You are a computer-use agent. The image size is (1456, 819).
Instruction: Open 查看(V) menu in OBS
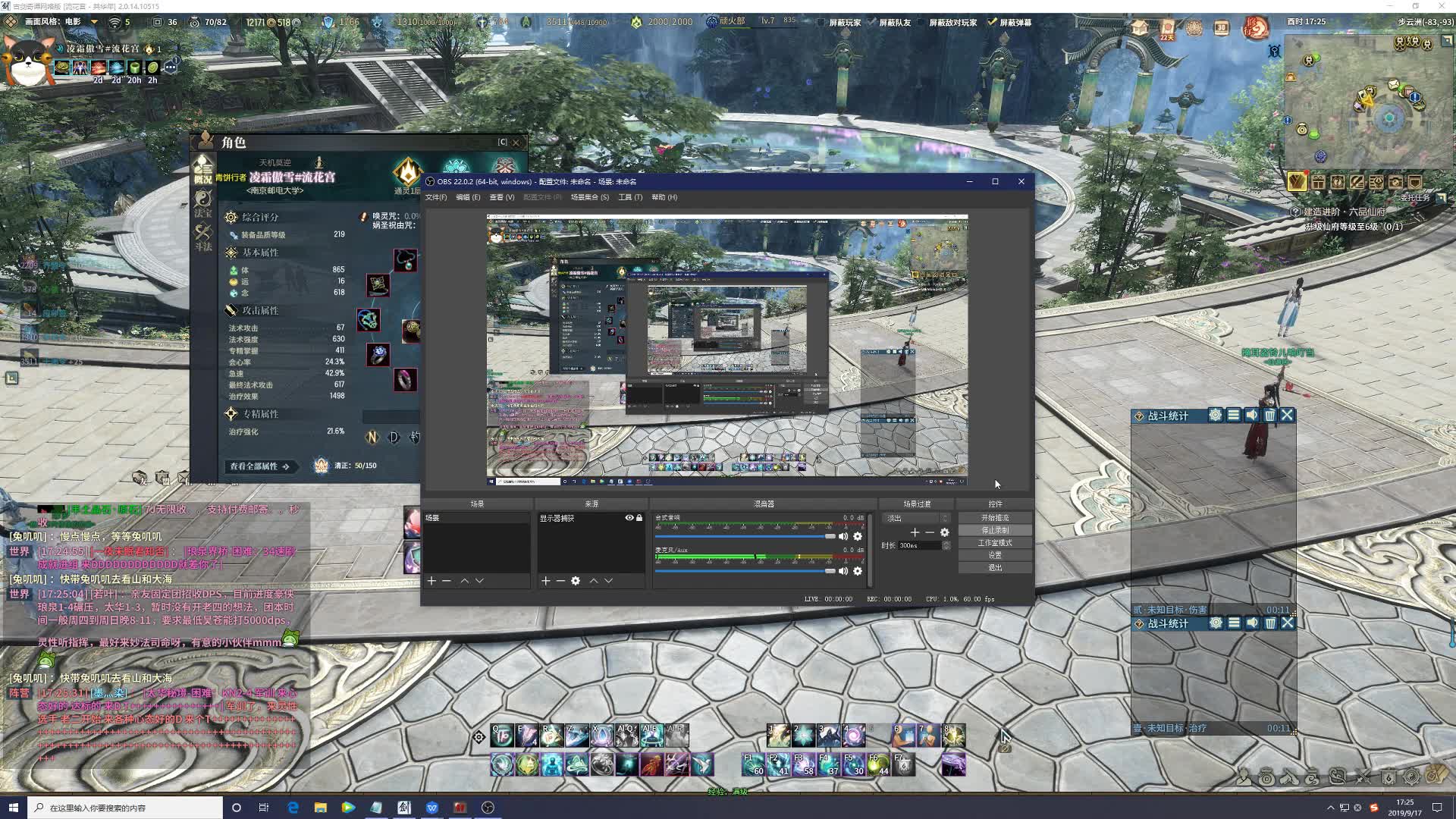(501, 197)
